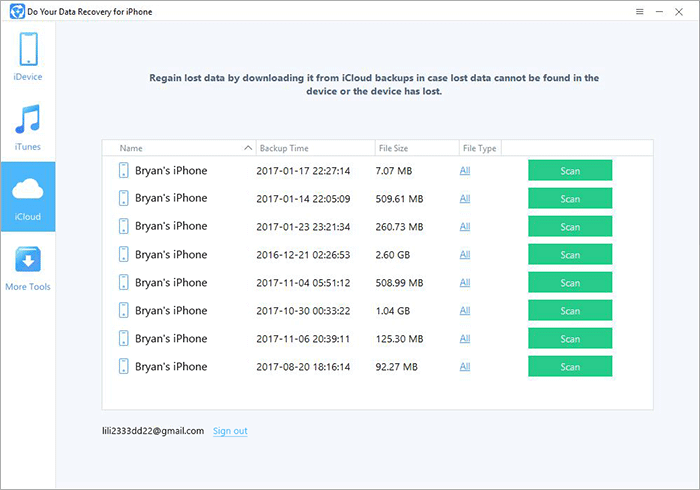Open the hamburger menu in title bar

pyautogui.click(x=640, y=12)
